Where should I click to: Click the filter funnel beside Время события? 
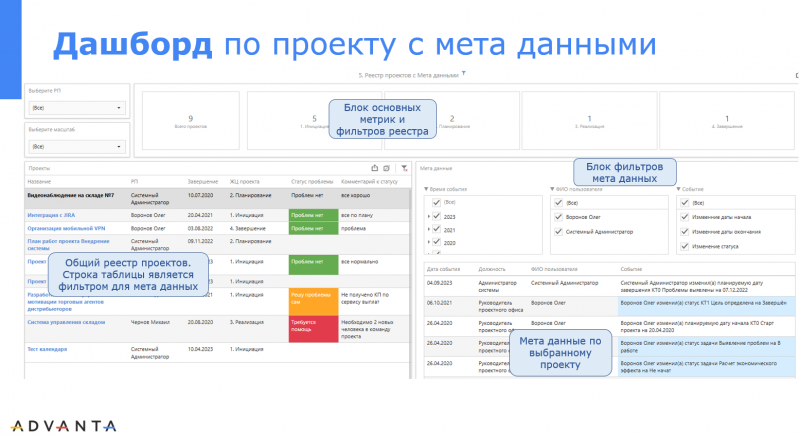point(426,188)
